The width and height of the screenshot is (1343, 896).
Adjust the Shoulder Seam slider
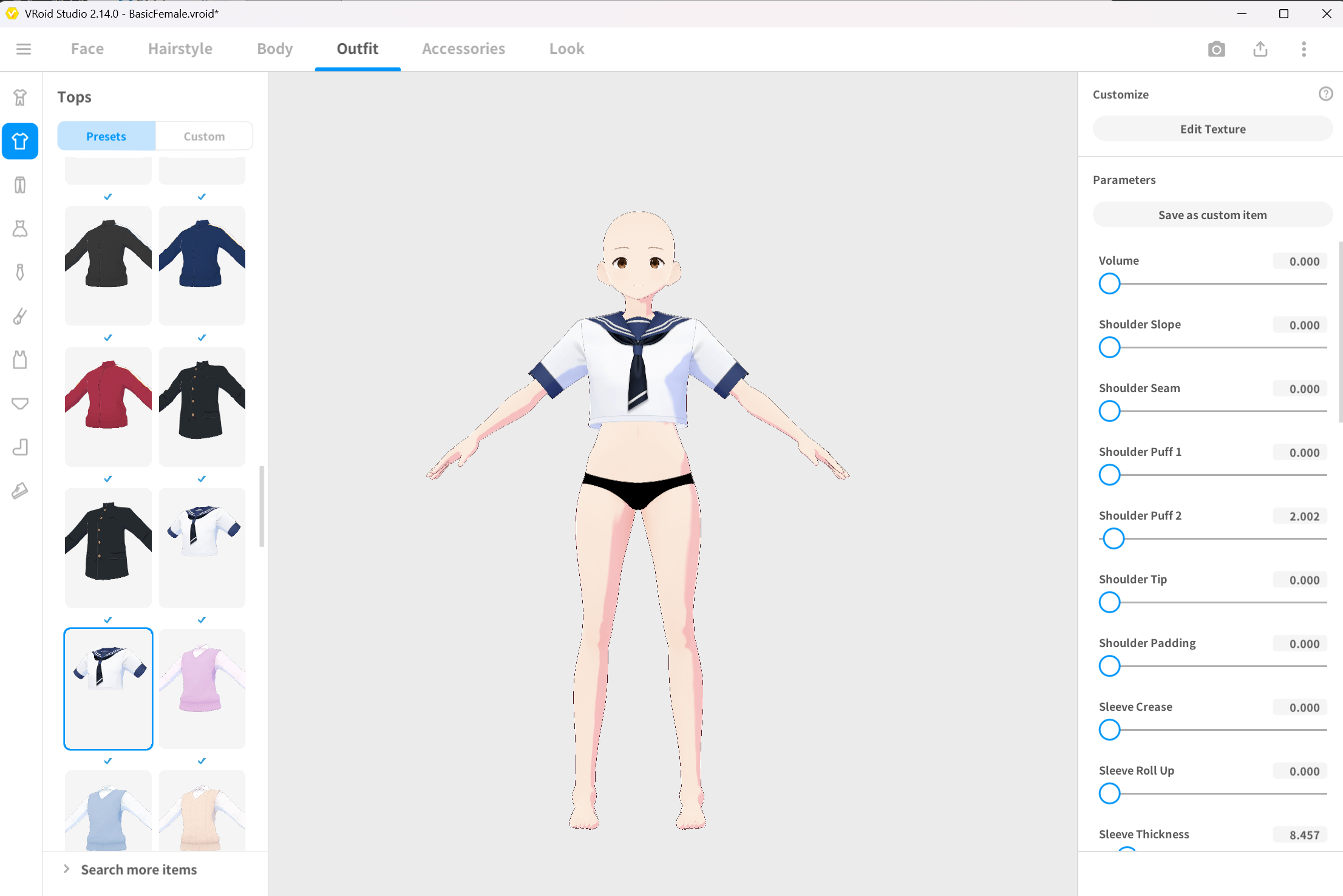coord(1109,411)
